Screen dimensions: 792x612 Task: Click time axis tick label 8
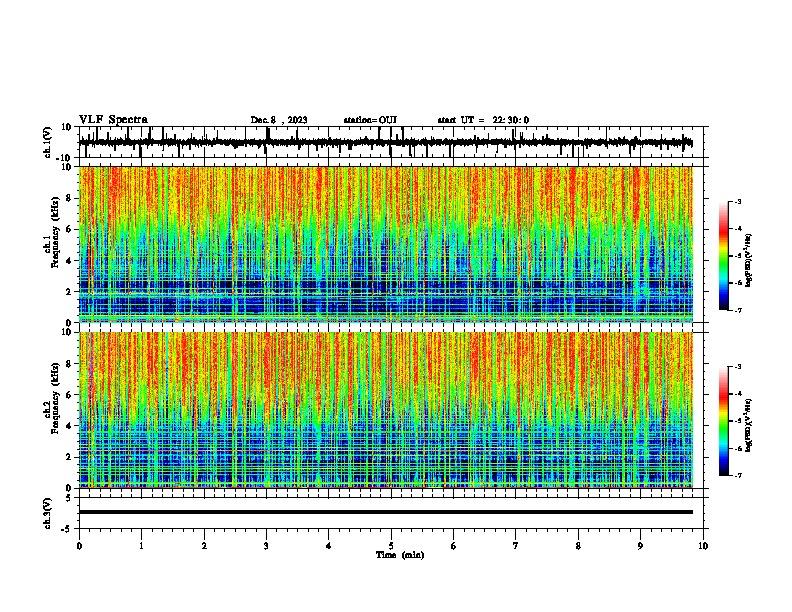pyautogui.click(x=578, y=546)
